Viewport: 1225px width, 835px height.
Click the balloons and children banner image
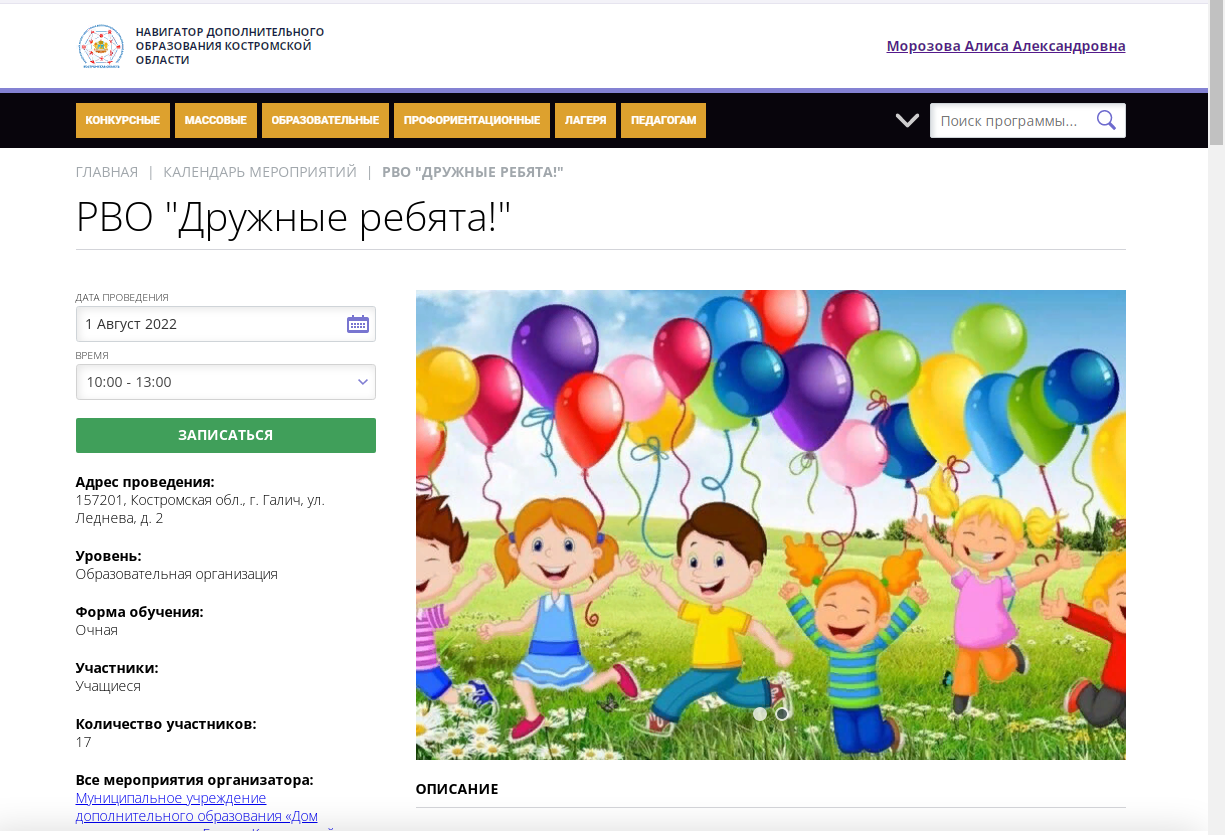(x=771, y=525)
